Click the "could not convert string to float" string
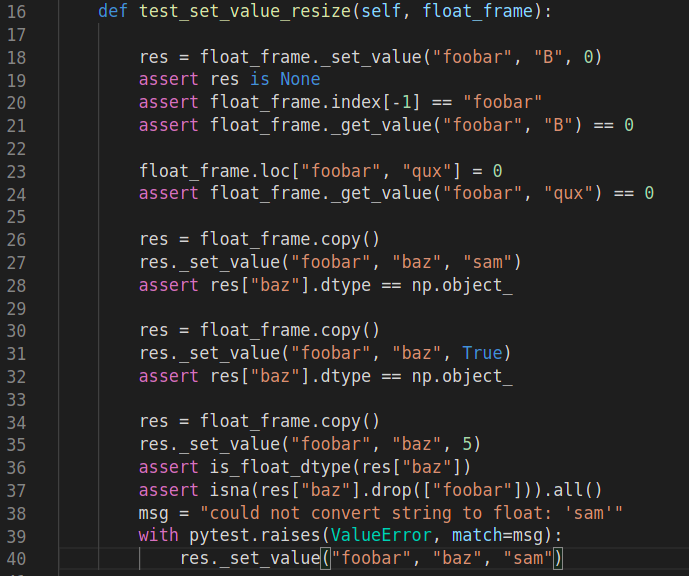Screen dimensions: 689x576 point(412,513)
